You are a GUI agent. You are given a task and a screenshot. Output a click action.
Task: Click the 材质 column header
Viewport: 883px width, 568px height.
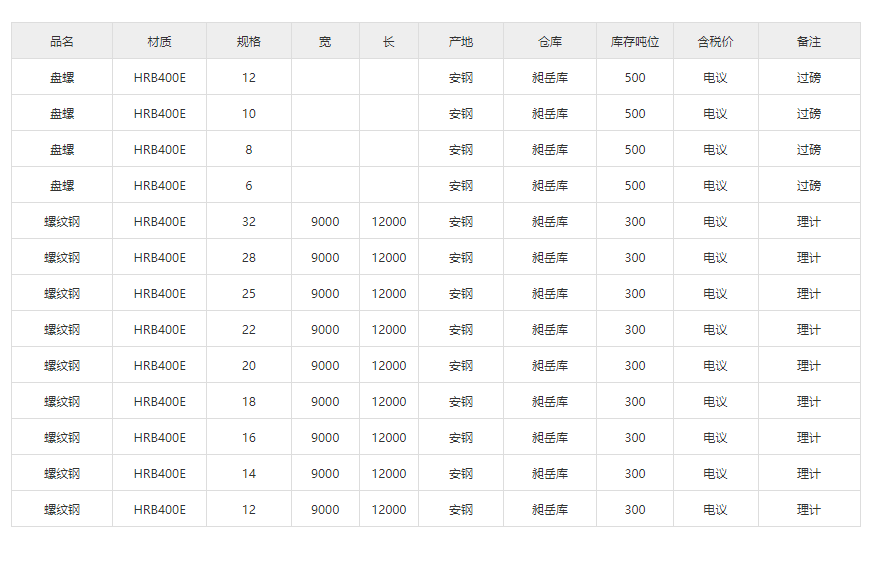pos(159,41)
